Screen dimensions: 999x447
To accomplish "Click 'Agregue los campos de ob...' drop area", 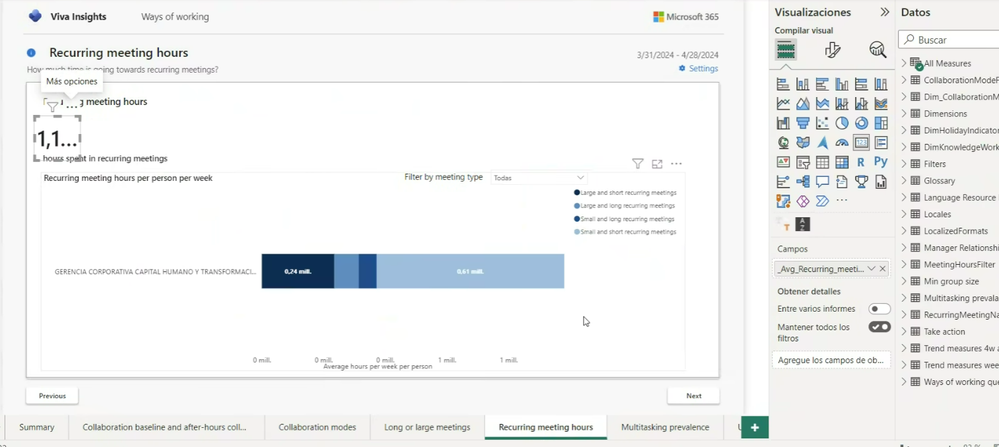I will point(831,360).
